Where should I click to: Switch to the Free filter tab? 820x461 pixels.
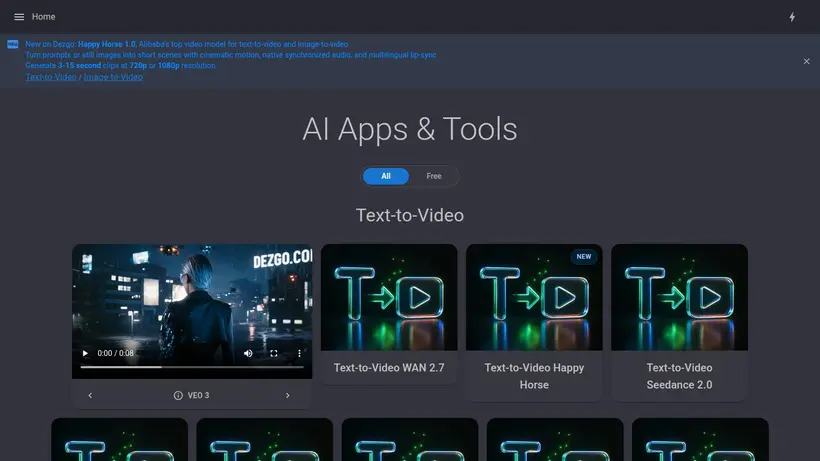click(x=434, y=176)
